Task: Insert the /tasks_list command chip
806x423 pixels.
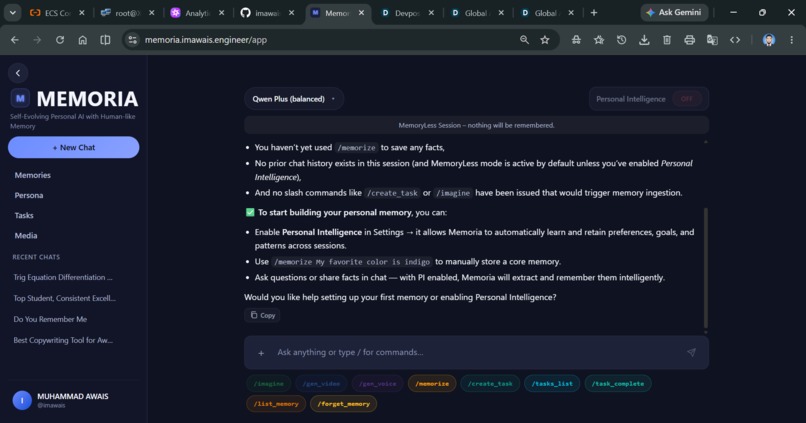Action: (552, 383)
